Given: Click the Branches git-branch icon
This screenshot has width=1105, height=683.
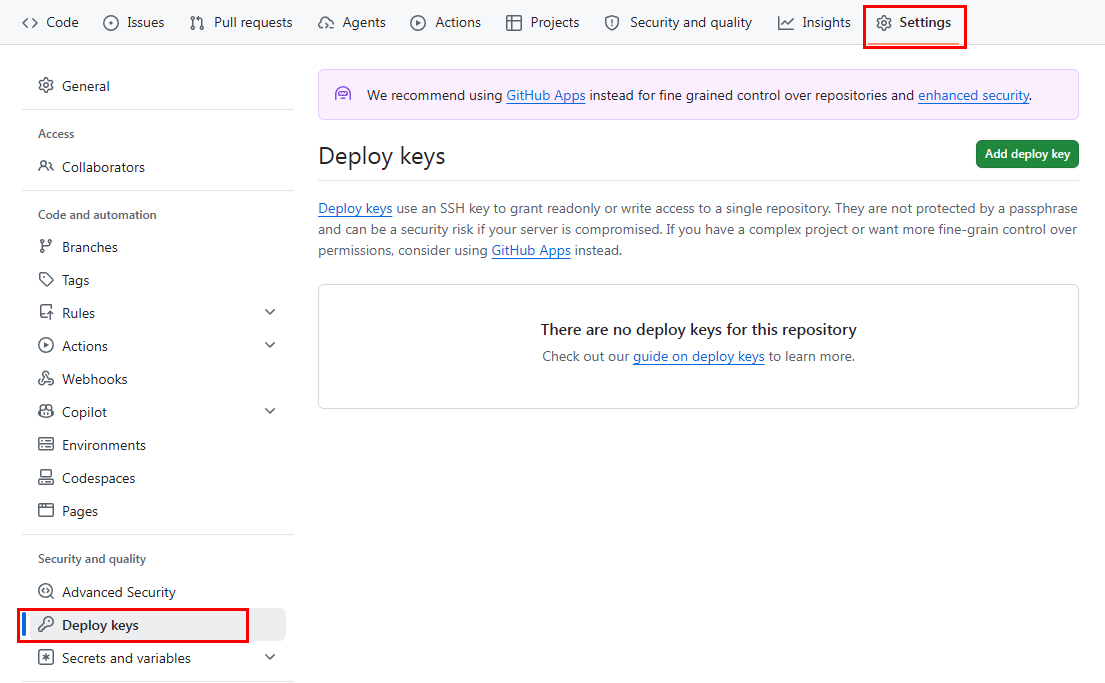Looking at the screenshot, I should click(x=46, y=246).
